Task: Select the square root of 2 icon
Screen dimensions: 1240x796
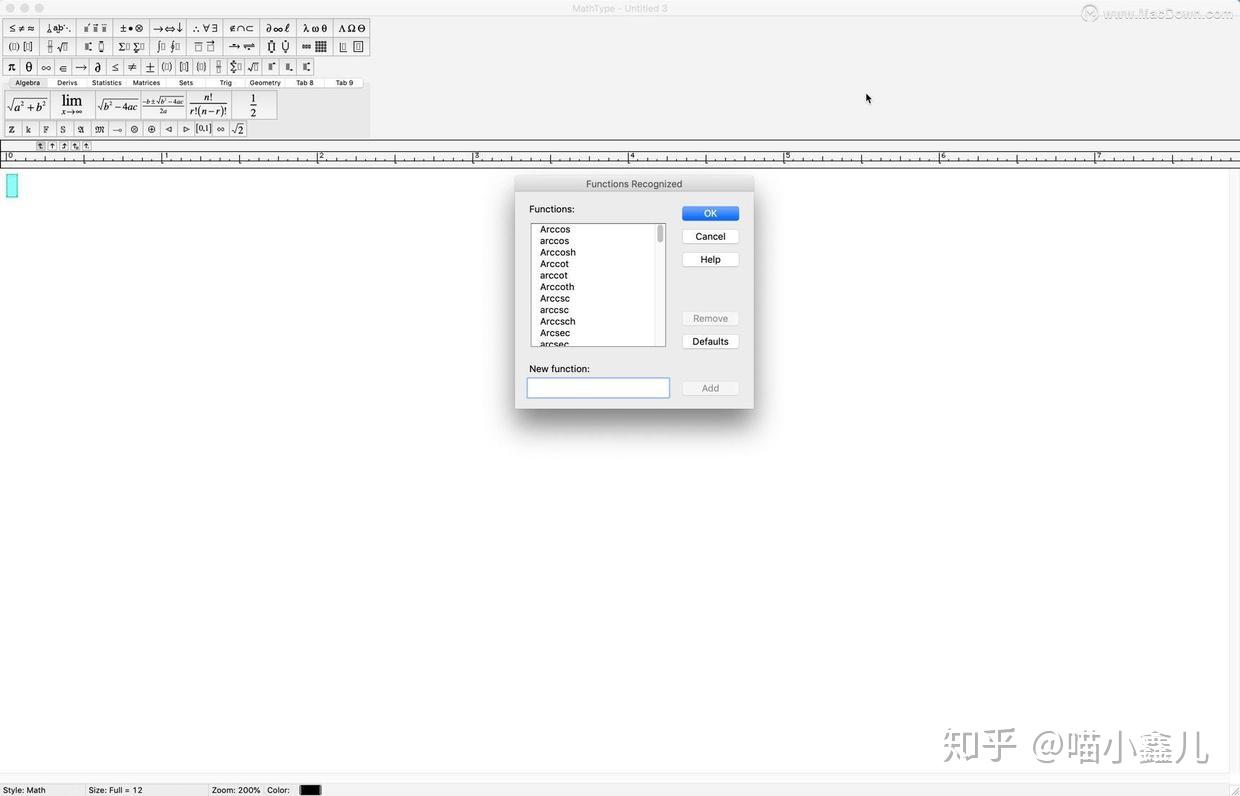Action: 238,128
